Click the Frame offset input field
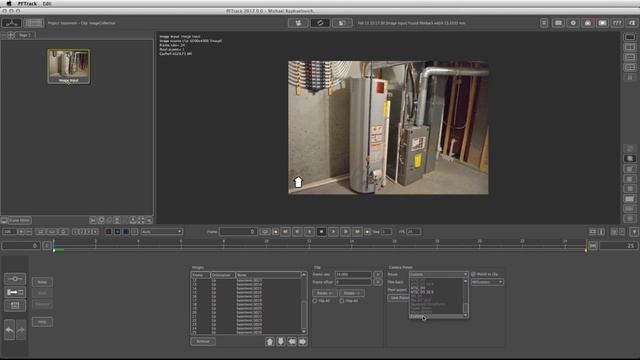640x360 pixels. tap(353, 282)
